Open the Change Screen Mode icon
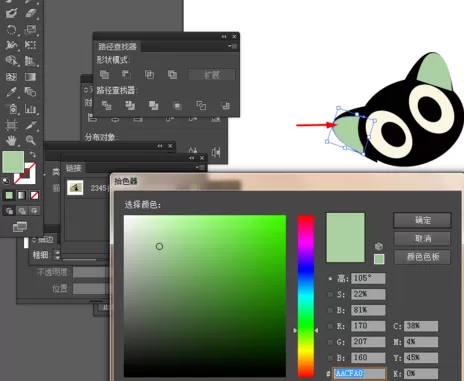The image size is (464, 381). [x=20, y=227]
